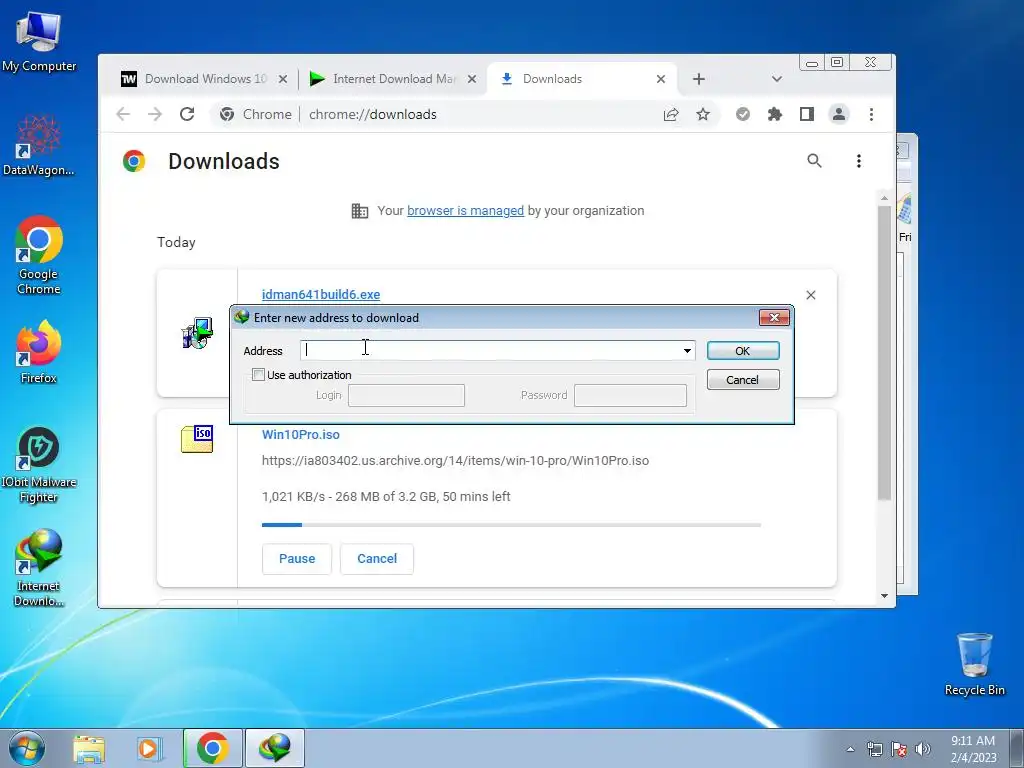Screen dimensions: 1024x768
Task: Open Downloads page more actions menu
Action: click(859, 161)
